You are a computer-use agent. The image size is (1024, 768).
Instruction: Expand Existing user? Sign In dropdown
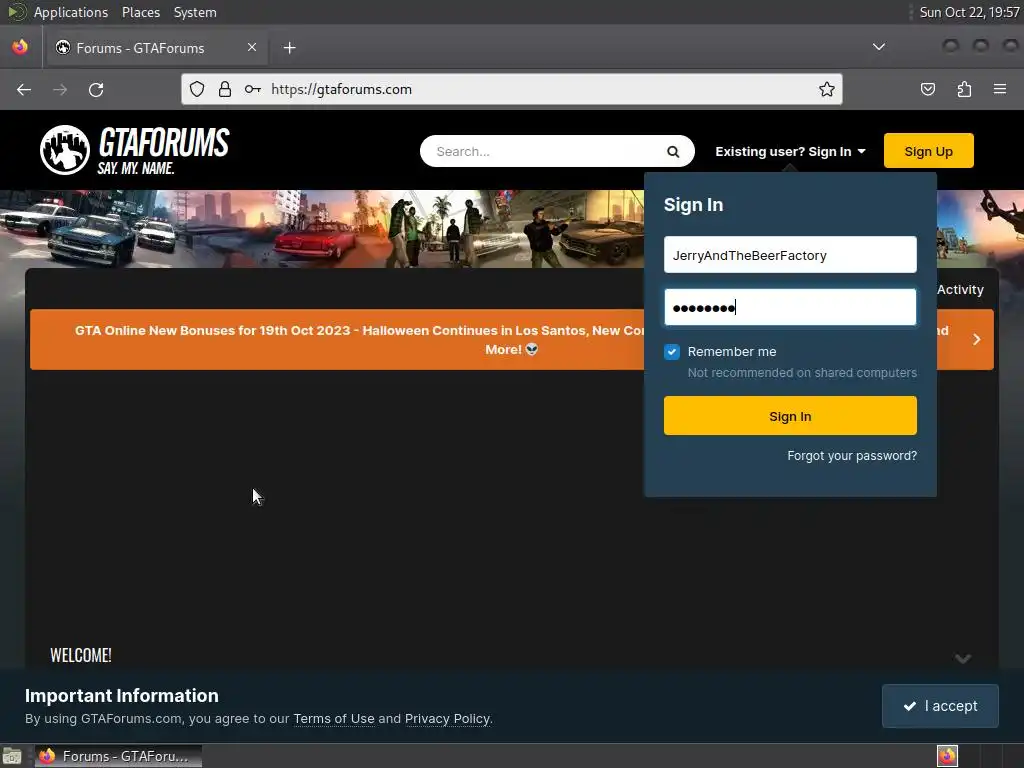coord(790,152)
